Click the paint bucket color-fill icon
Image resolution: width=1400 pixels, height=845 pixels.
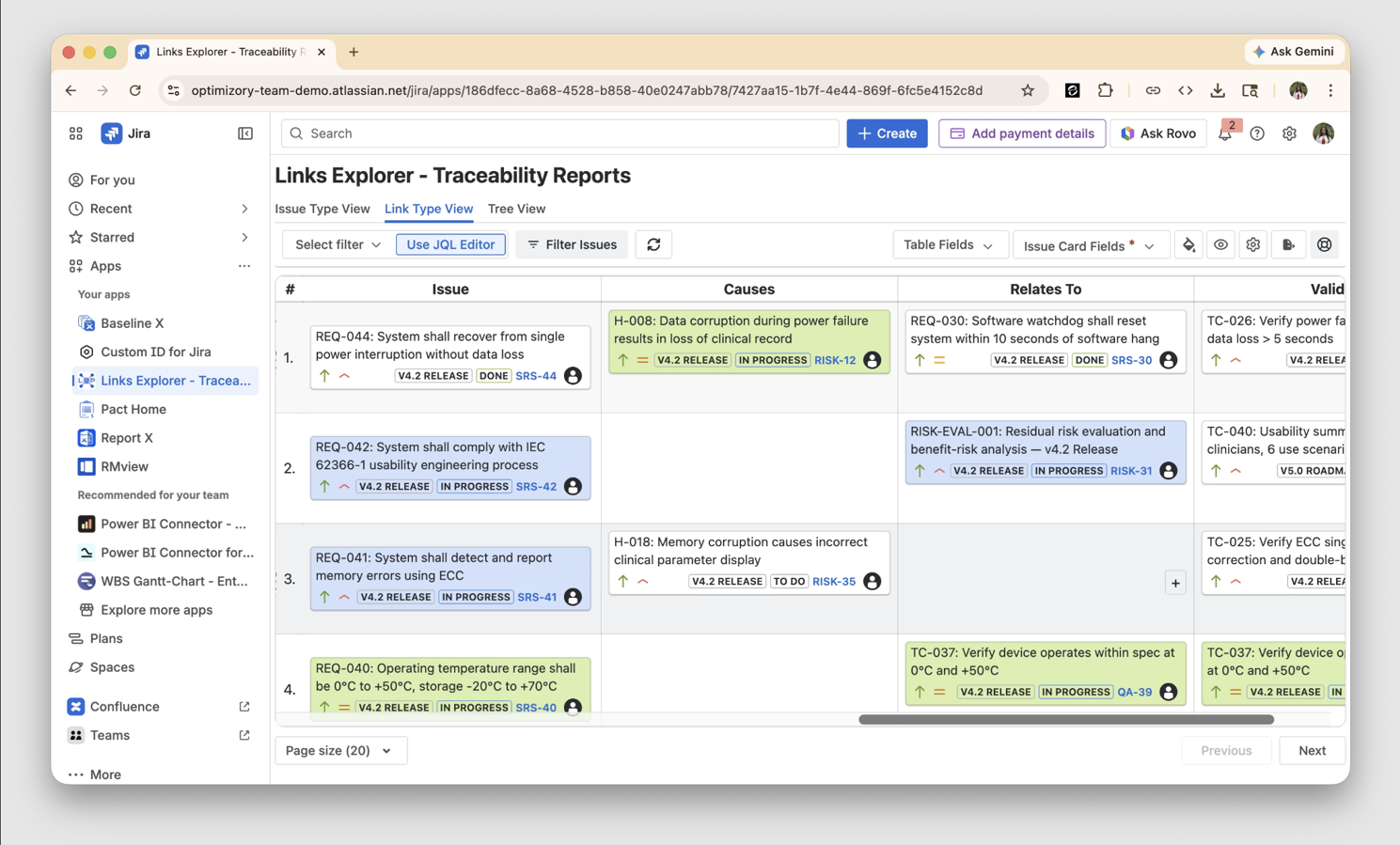click(1188, 245)
